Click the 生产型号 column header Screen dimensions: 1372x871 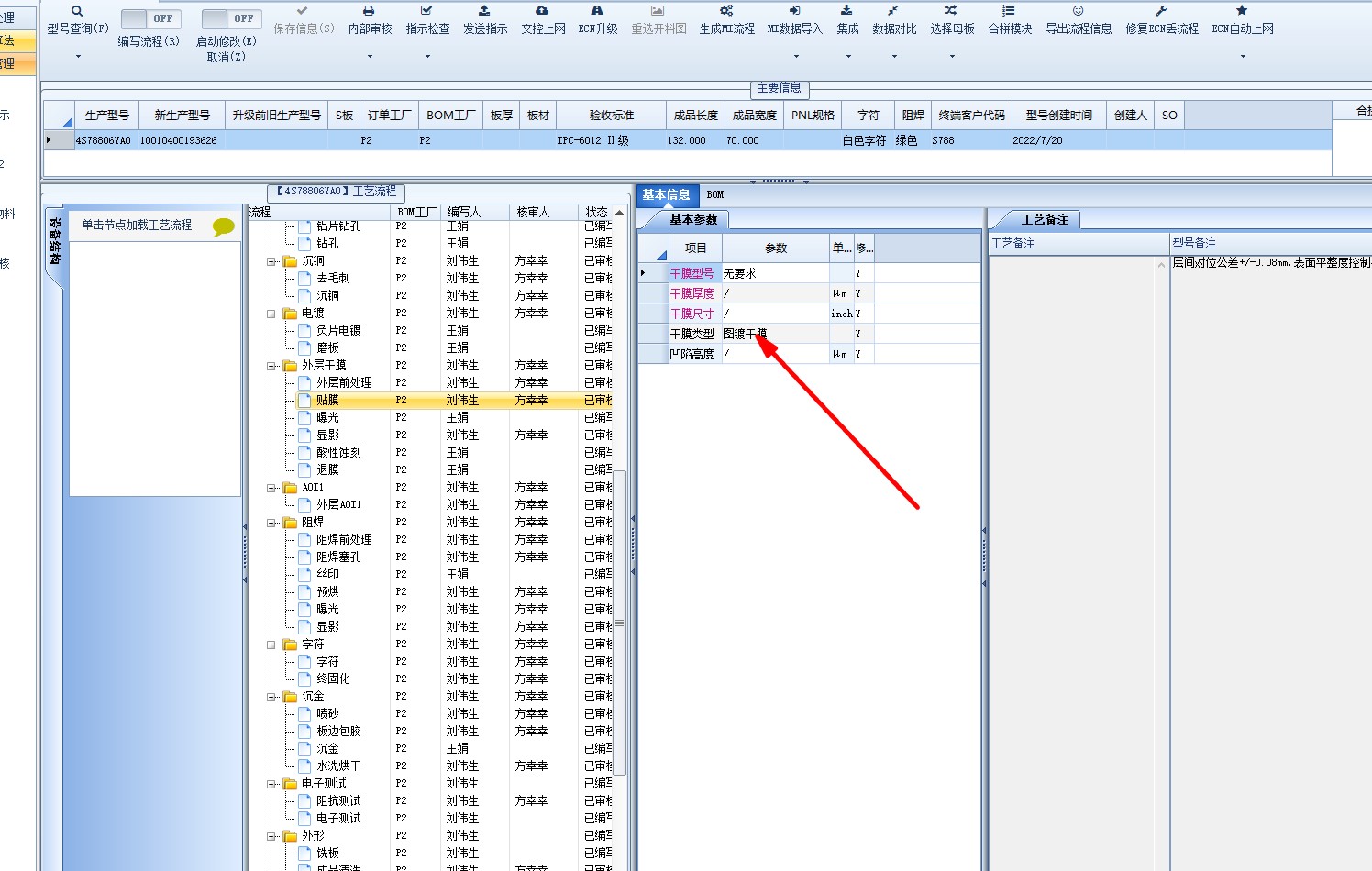pyautogui.click(x=106, y=116)
